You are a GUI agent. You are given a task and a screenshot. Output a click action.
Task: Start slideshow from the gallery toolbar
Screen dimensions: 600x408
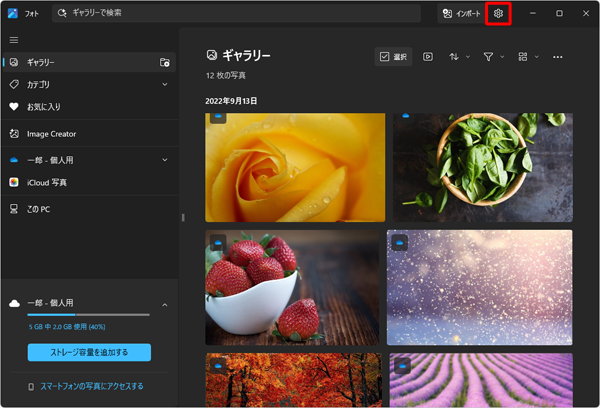tap(428, 57)
